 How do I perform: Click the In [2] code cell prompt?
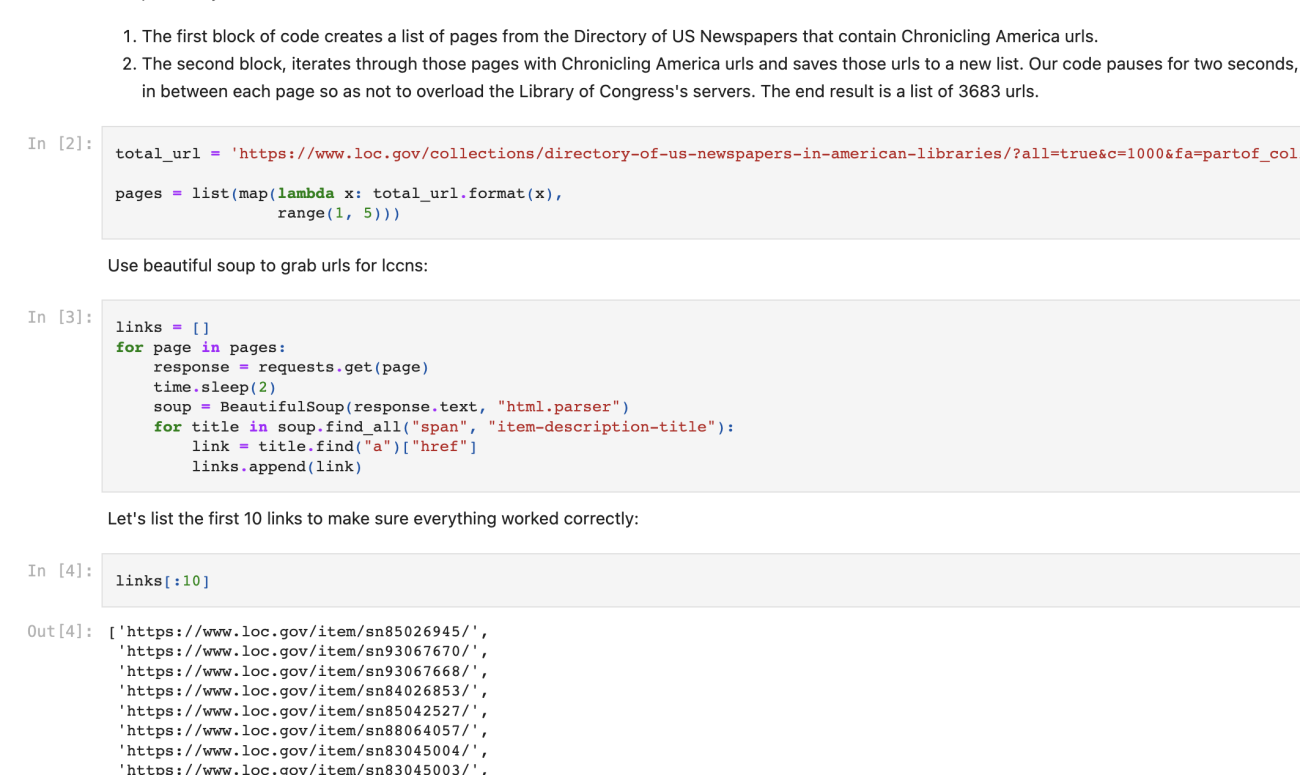click(60, 144)
